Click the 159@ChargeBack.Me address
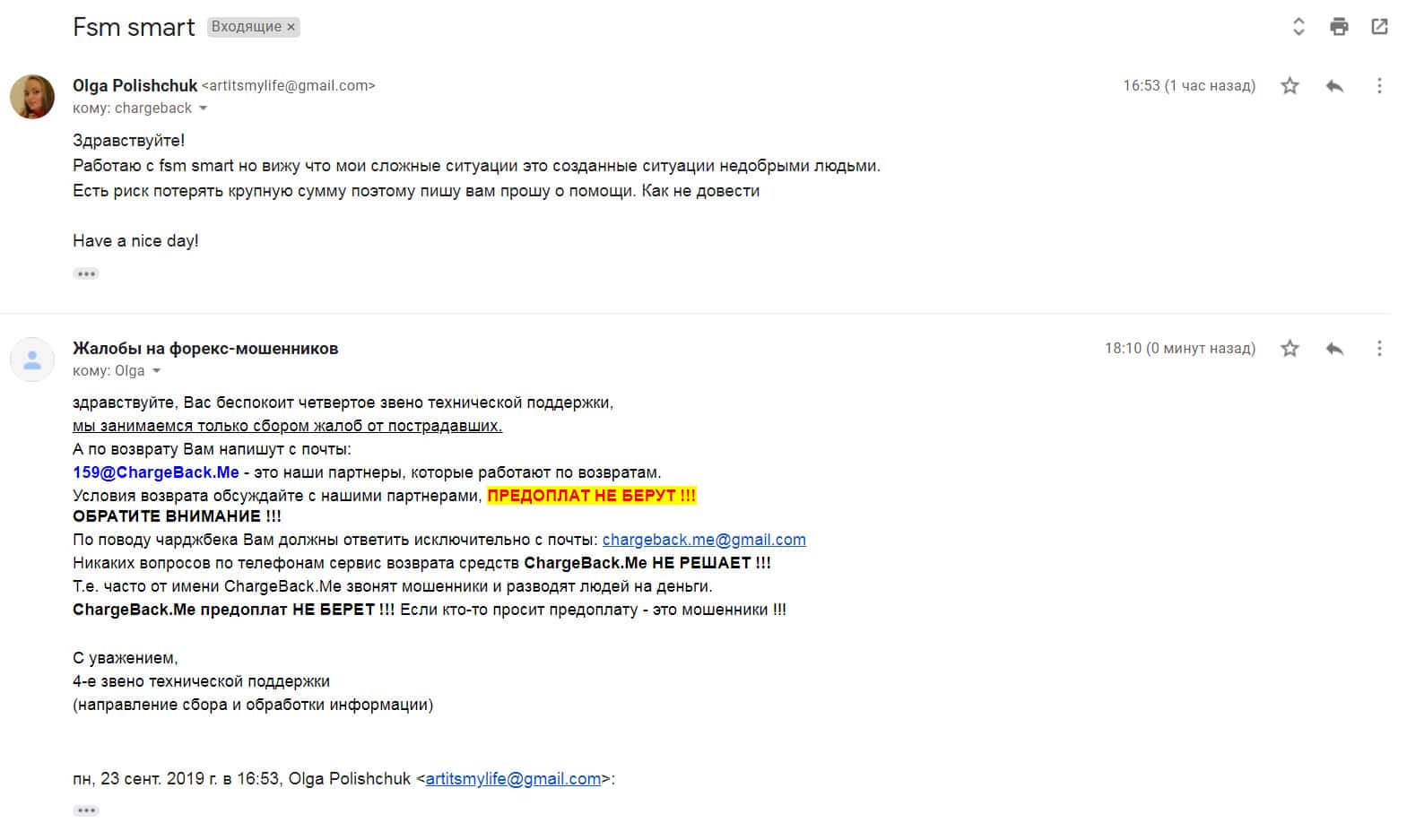 [x=156, y=472]
